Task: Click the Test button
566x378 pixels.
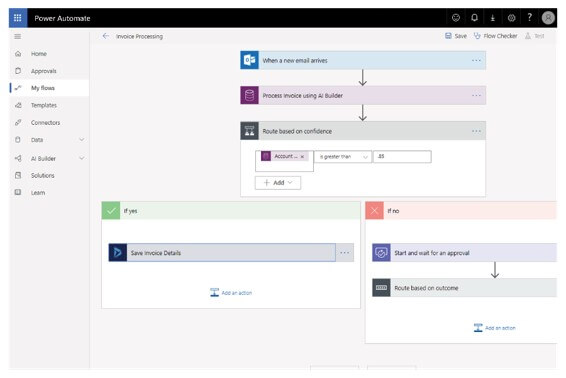Action: point(535,36)
